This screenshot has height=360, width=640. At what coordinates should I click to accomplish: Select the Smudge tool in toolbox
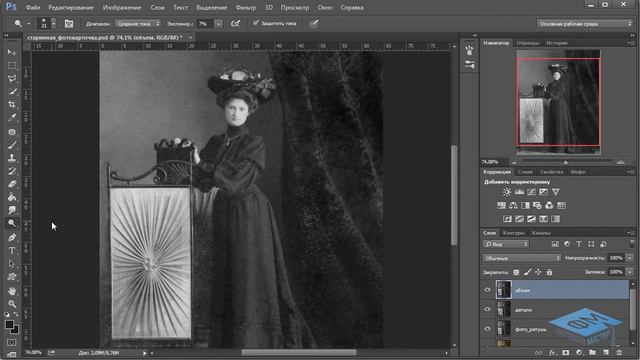(x=12, y=210)
